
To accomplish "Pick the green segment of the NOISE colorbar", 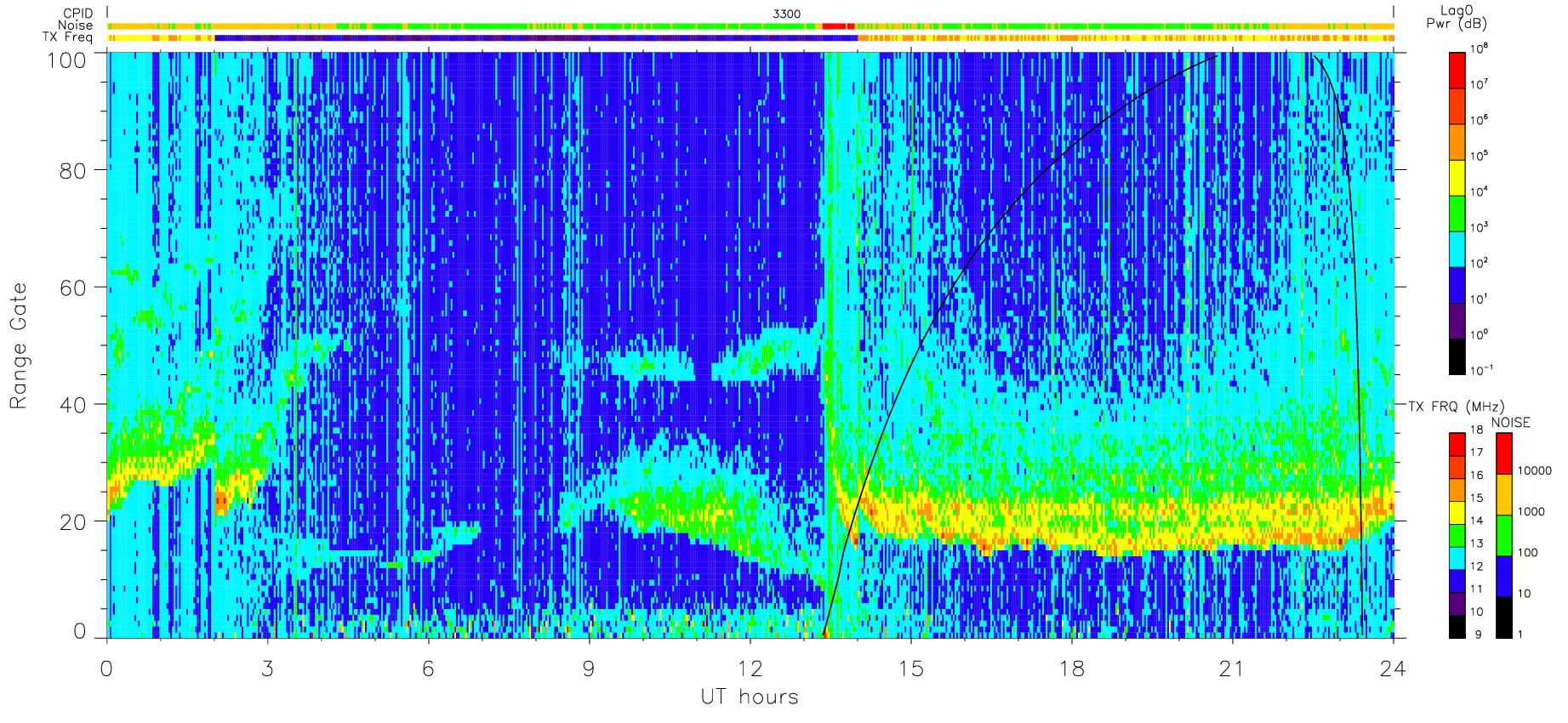I will coord(1504,536).
